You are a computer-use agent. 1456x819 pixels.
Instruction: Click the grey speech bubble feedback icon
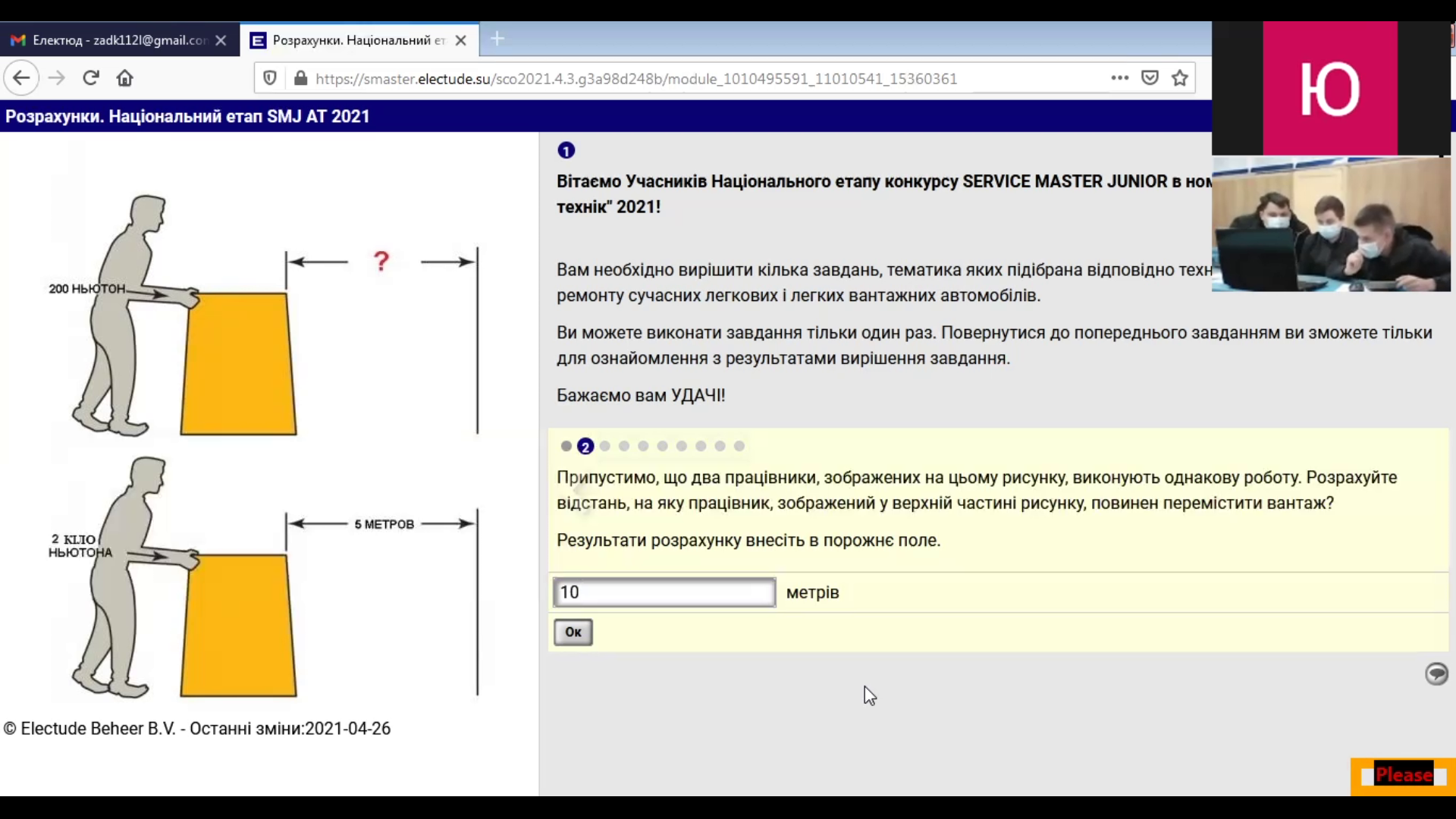1436,673
